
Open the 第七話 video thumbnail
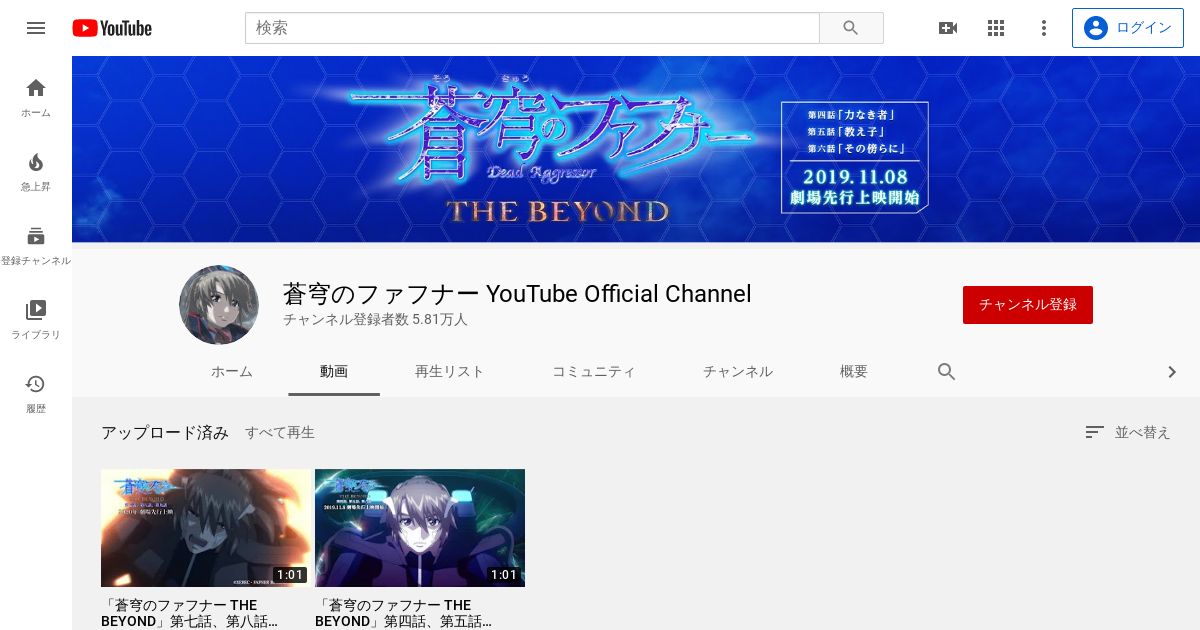pyautogui.click(x=206, y=528)
